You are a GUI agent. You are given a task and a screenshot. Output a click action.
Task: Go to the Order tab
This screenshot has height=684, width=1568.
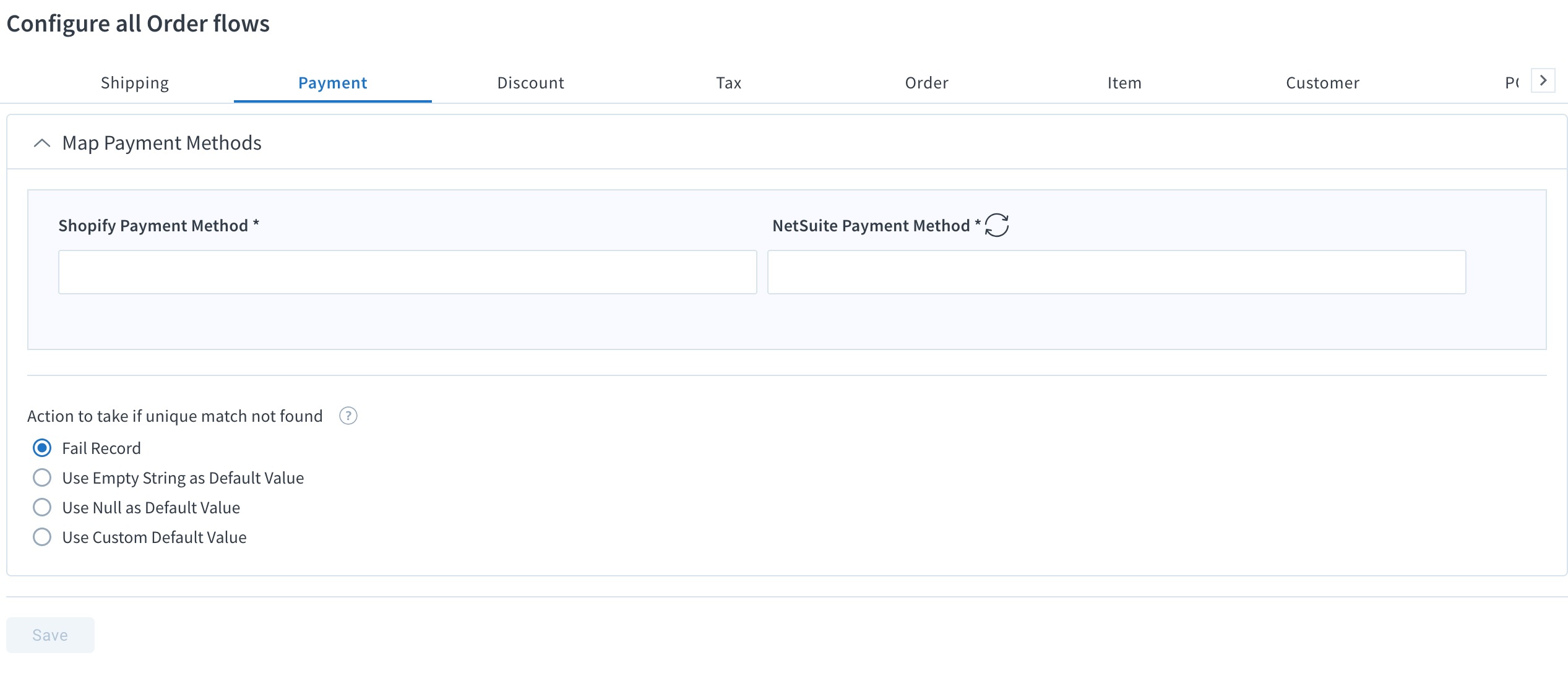click(927, 83)
